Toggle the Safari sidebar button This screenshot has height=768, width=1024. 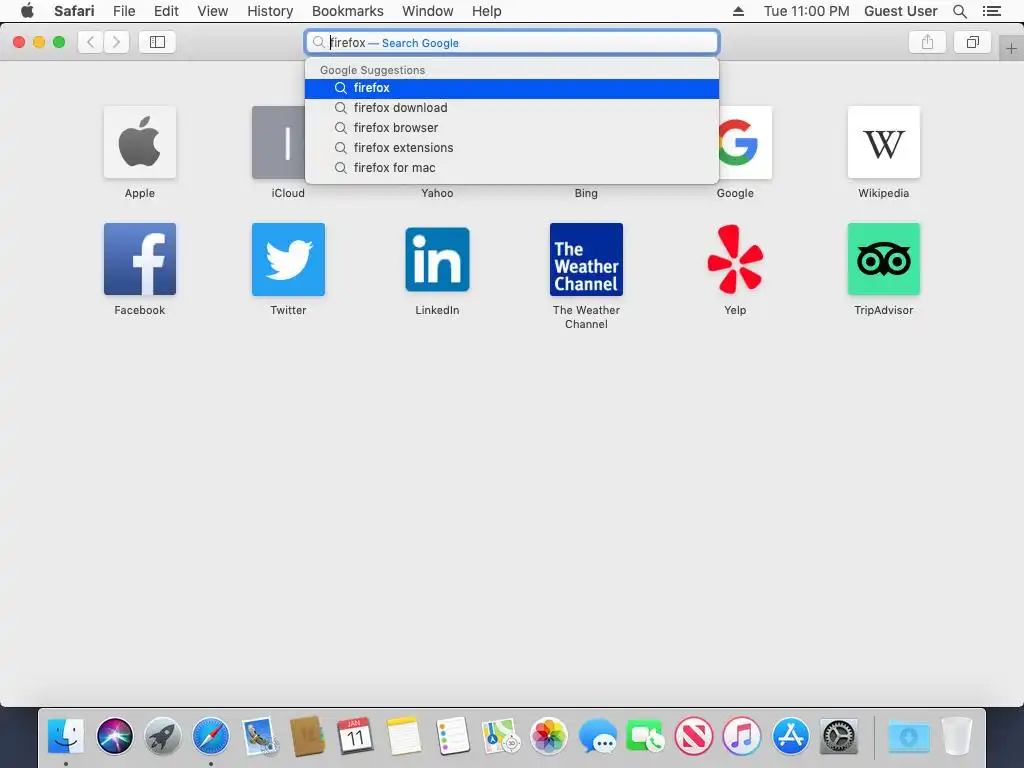click(x=157, y=42)
